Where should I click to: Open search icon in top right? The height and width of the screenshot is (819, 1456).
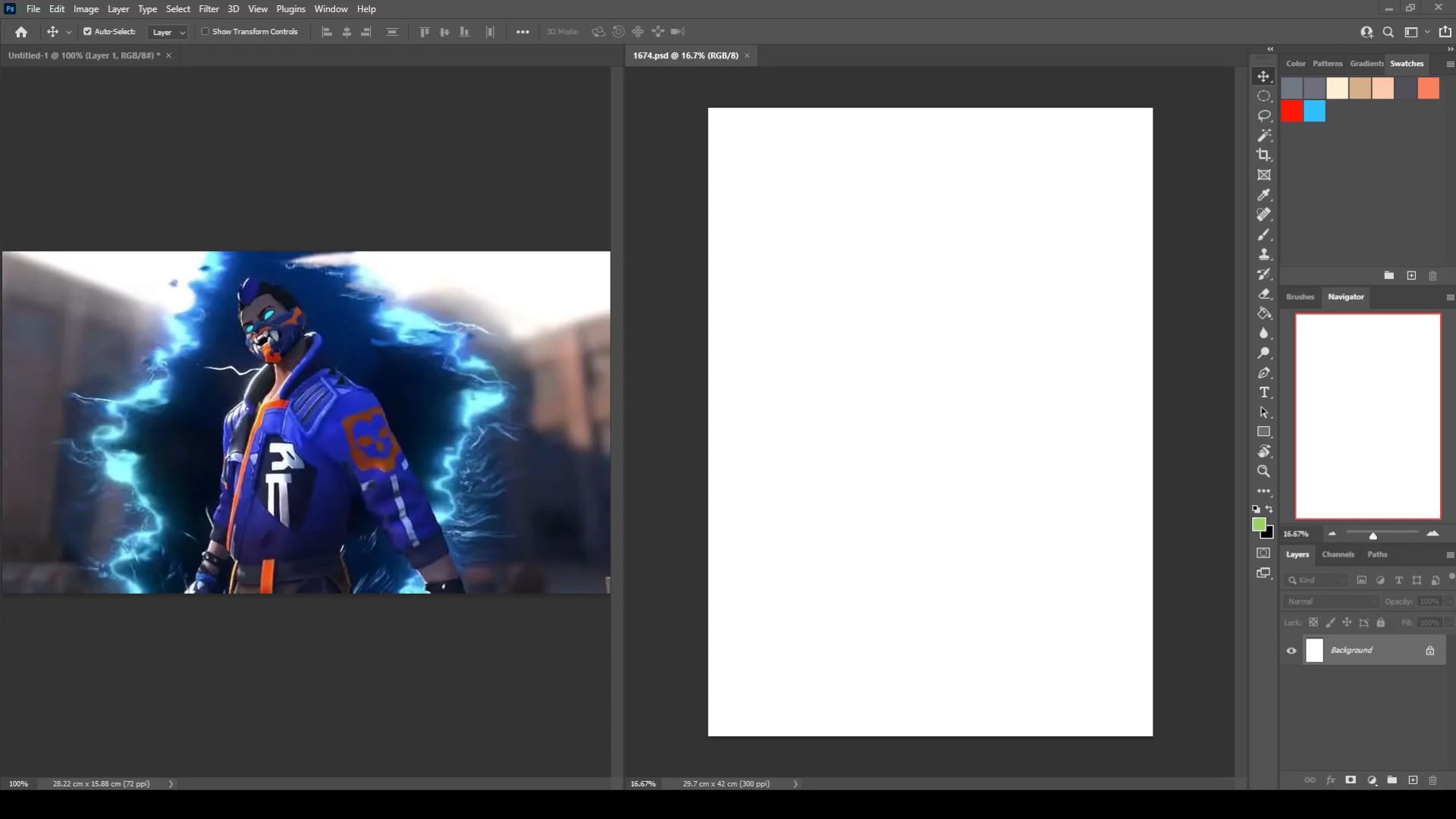[x=1388, y=32]
